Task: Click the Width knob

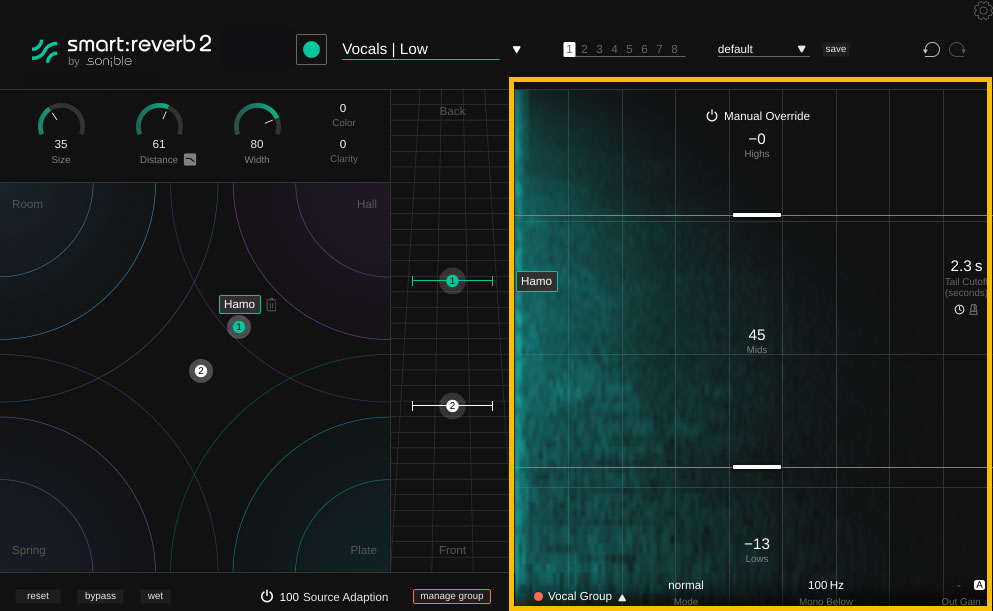Action: point(256,120)
